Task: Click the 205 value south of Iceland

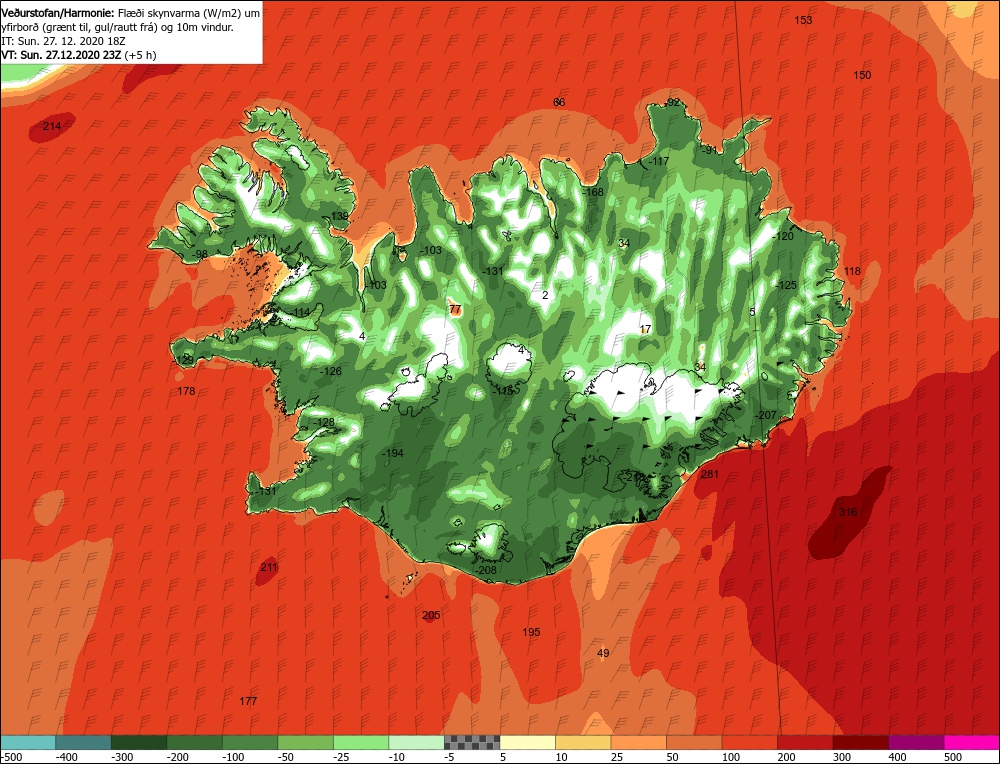Action: click(431, 615)
